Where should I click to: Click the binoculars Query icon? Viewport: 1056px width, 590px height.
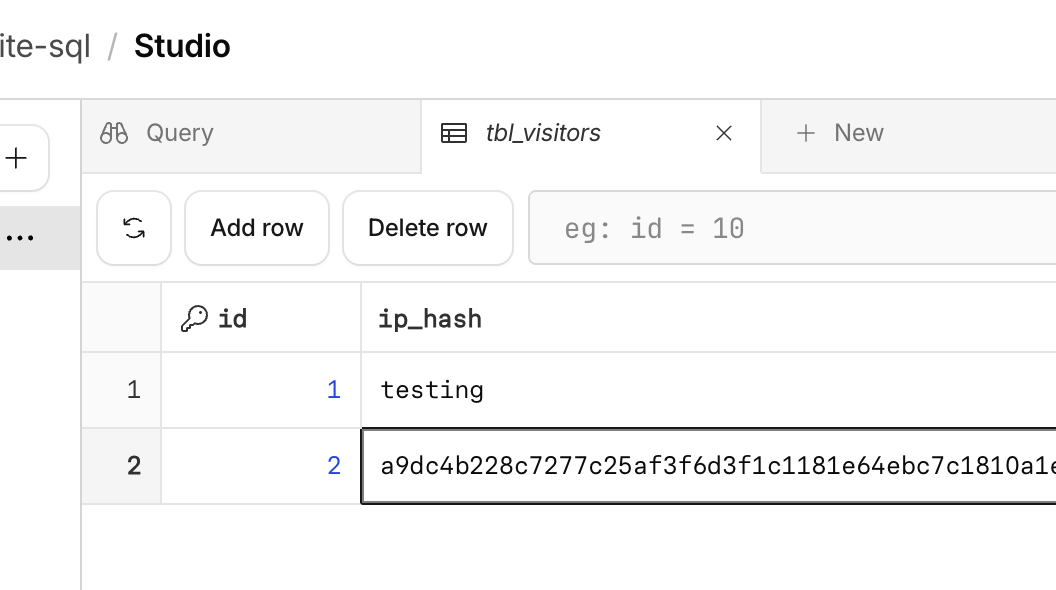pyautogui.click(x=114, y=133)
